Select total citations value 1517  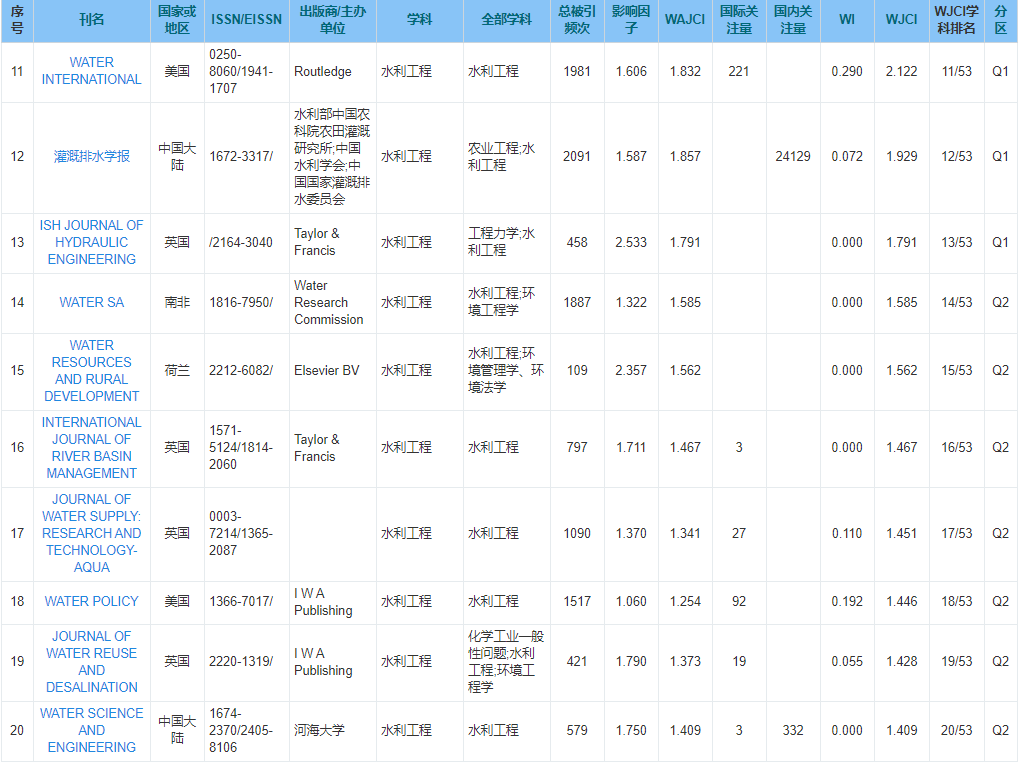(x=577, y=601)
